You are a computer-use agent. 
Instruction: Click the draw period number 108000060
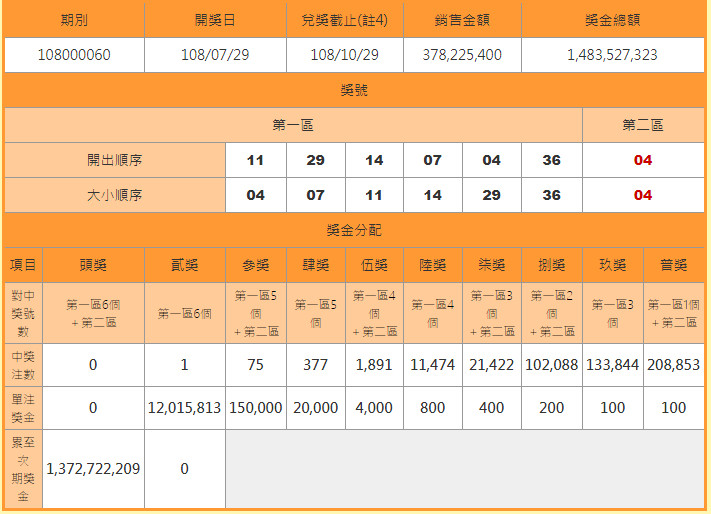click(x=72, y=55)
